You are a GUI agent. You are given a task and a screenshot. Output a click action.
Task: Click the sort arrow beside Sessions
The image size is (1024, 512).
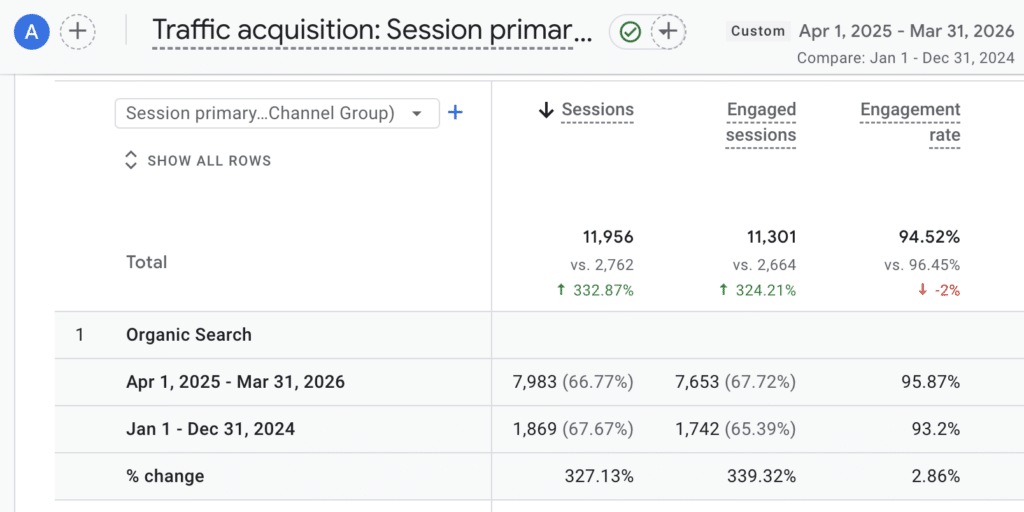pyautogui.click(x=546, y=110)
